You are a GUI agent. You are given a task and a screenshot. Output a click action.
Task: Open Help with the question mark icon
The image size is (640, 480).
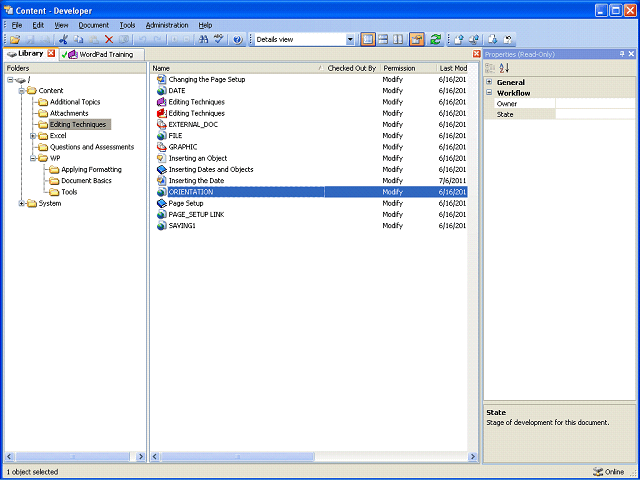(x=238, y=40)
